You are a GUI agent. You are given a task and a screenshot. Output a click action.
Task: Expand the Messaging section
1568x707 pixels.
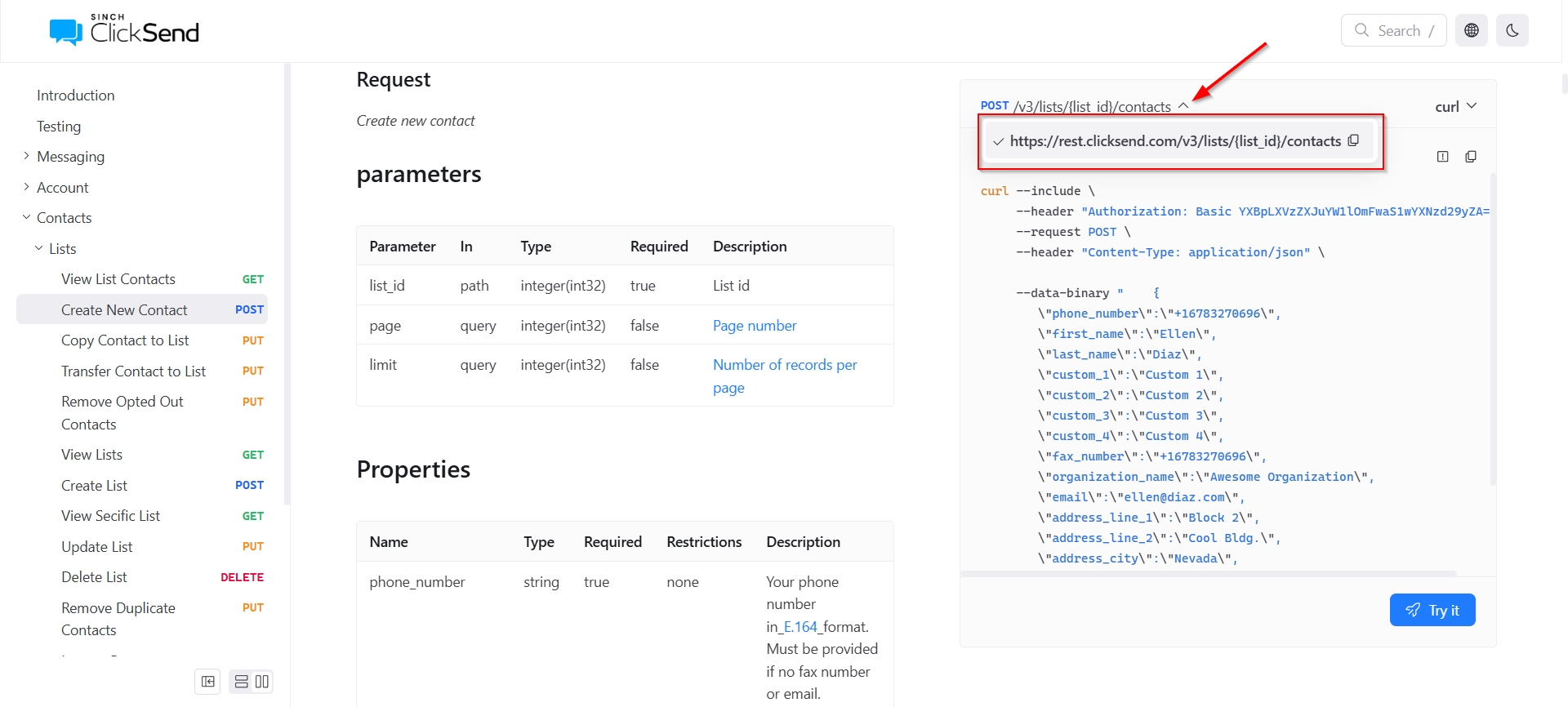71,157
